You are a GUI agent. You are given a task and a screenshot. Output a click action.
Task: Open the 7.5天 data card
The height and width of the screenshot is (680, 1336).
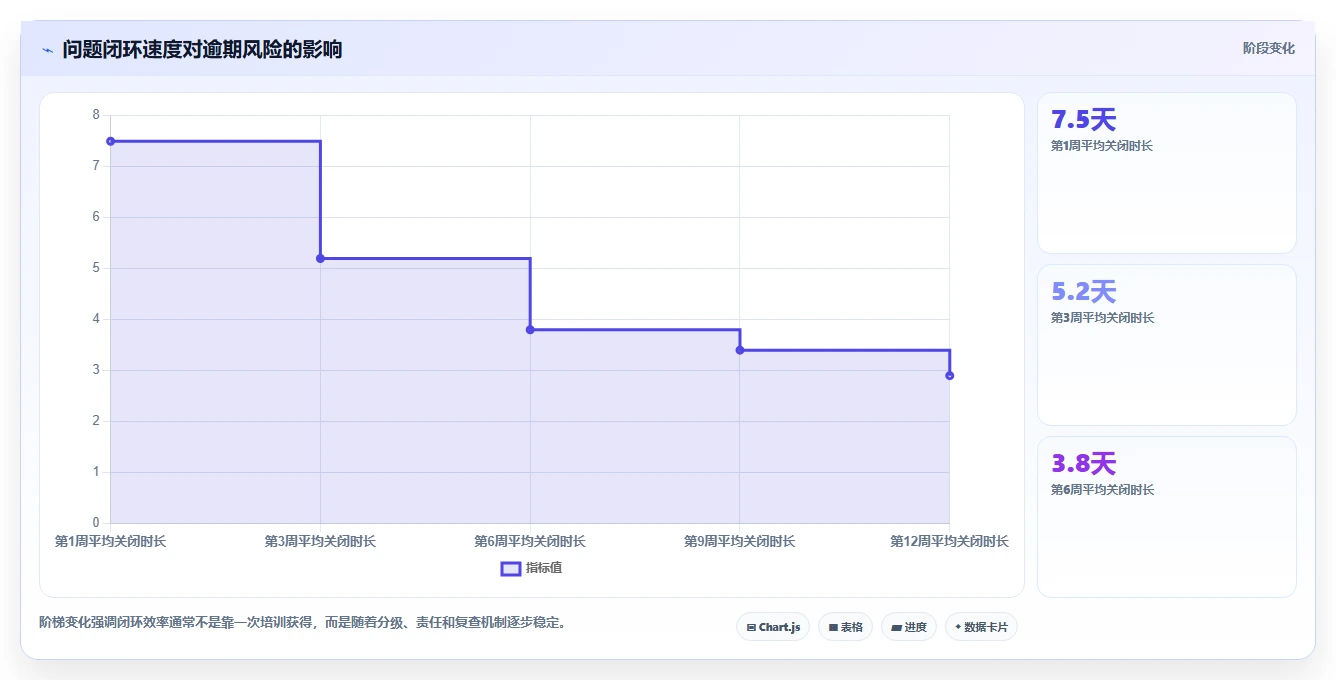(x=1167, y=173)
